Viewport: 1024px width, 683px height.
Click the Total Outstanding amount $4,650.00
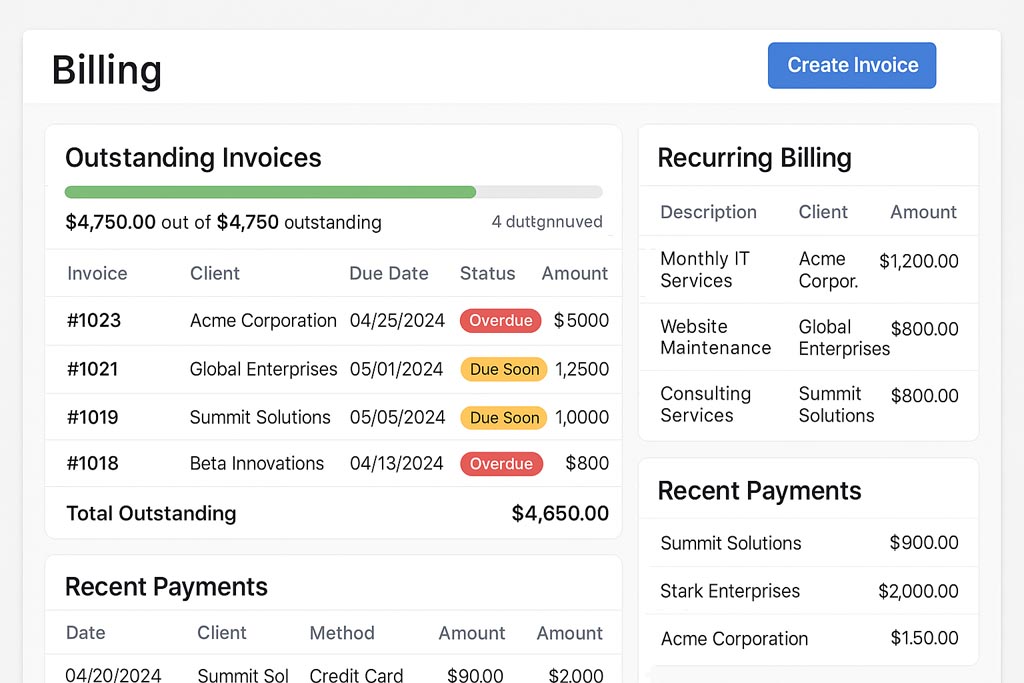560,513
